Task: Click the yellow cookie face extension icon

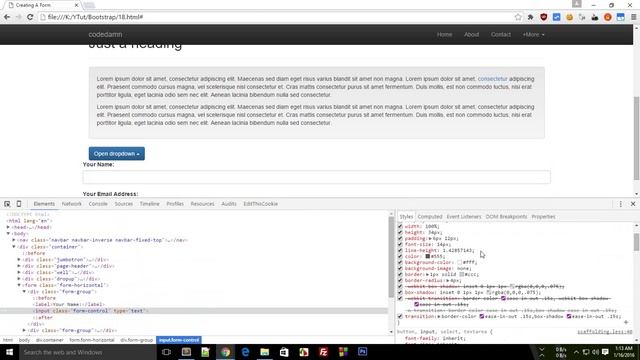Action: [x=569, y=17]
